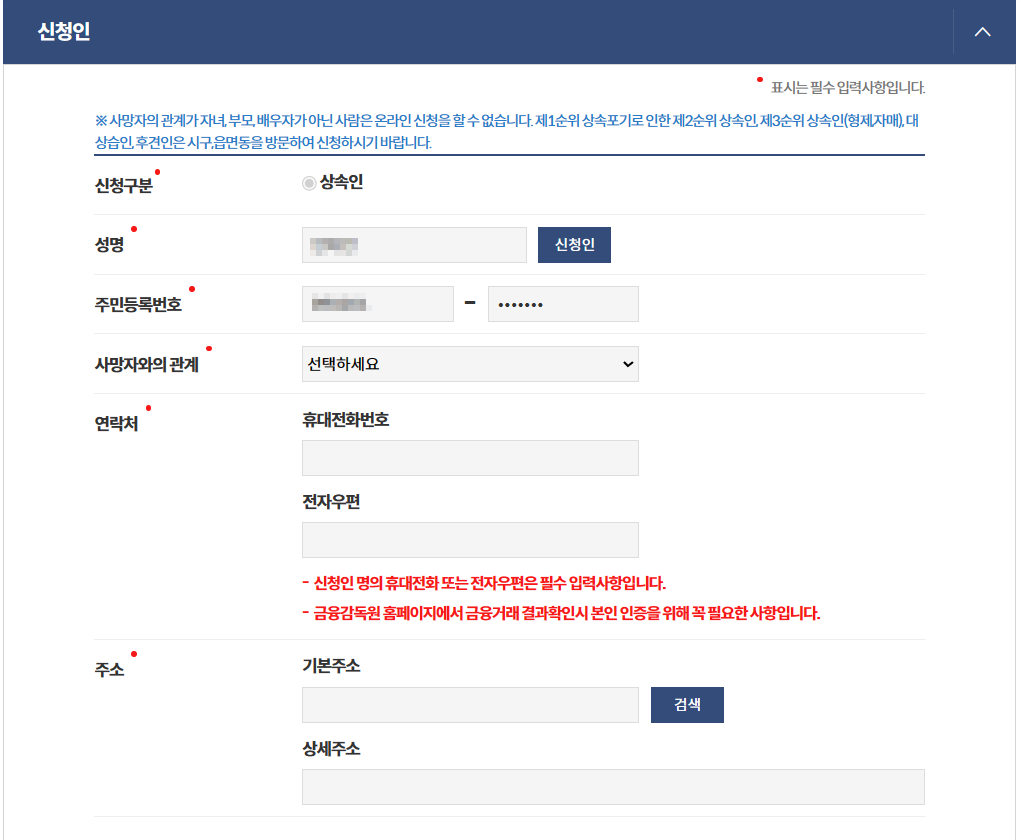Click the 신청인 section title bar
The height and width of the screenshot is (840, 1020).
(x=64, y=31)
